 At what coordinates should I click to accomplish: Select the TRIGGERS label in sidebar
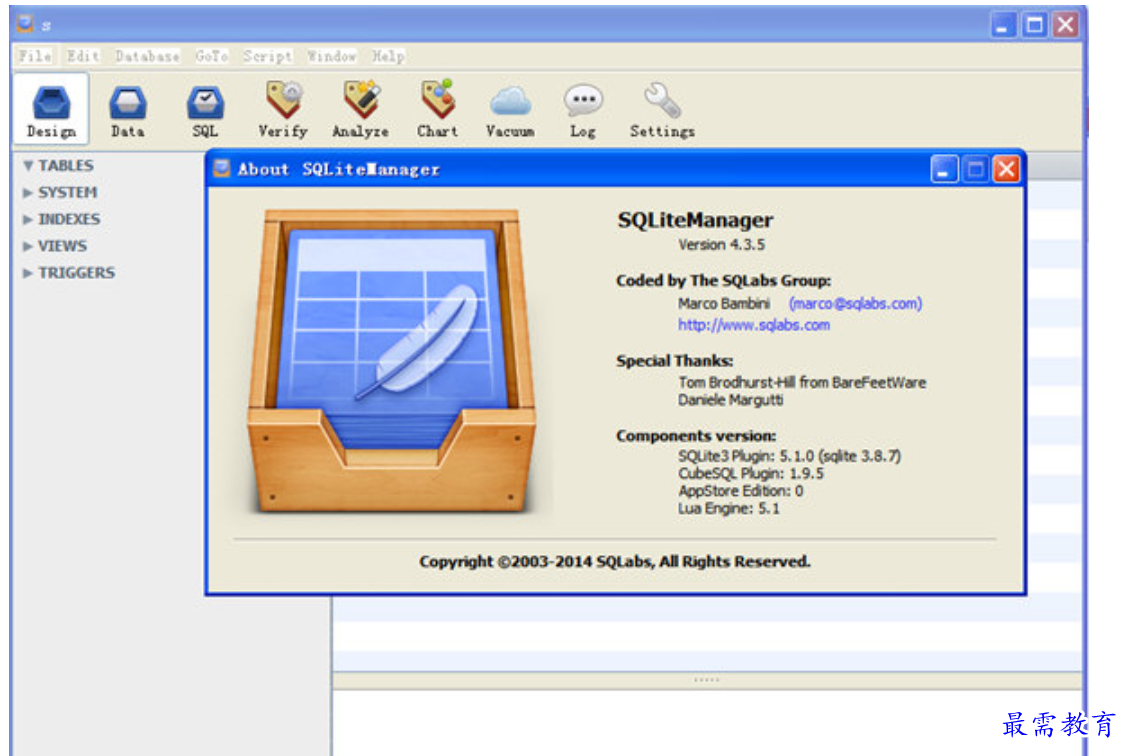point(77,273)
